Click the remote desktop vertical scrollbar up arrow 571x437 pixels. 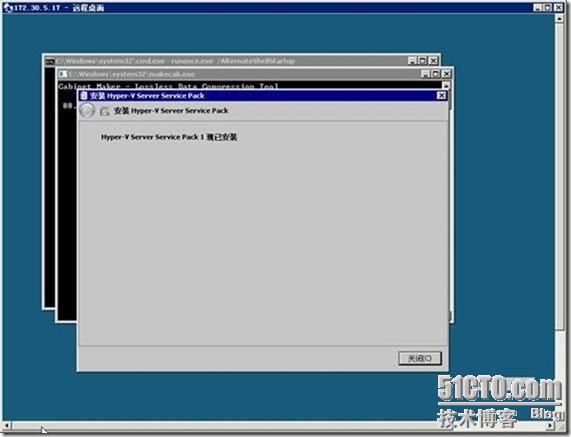(x=560, y=18)
